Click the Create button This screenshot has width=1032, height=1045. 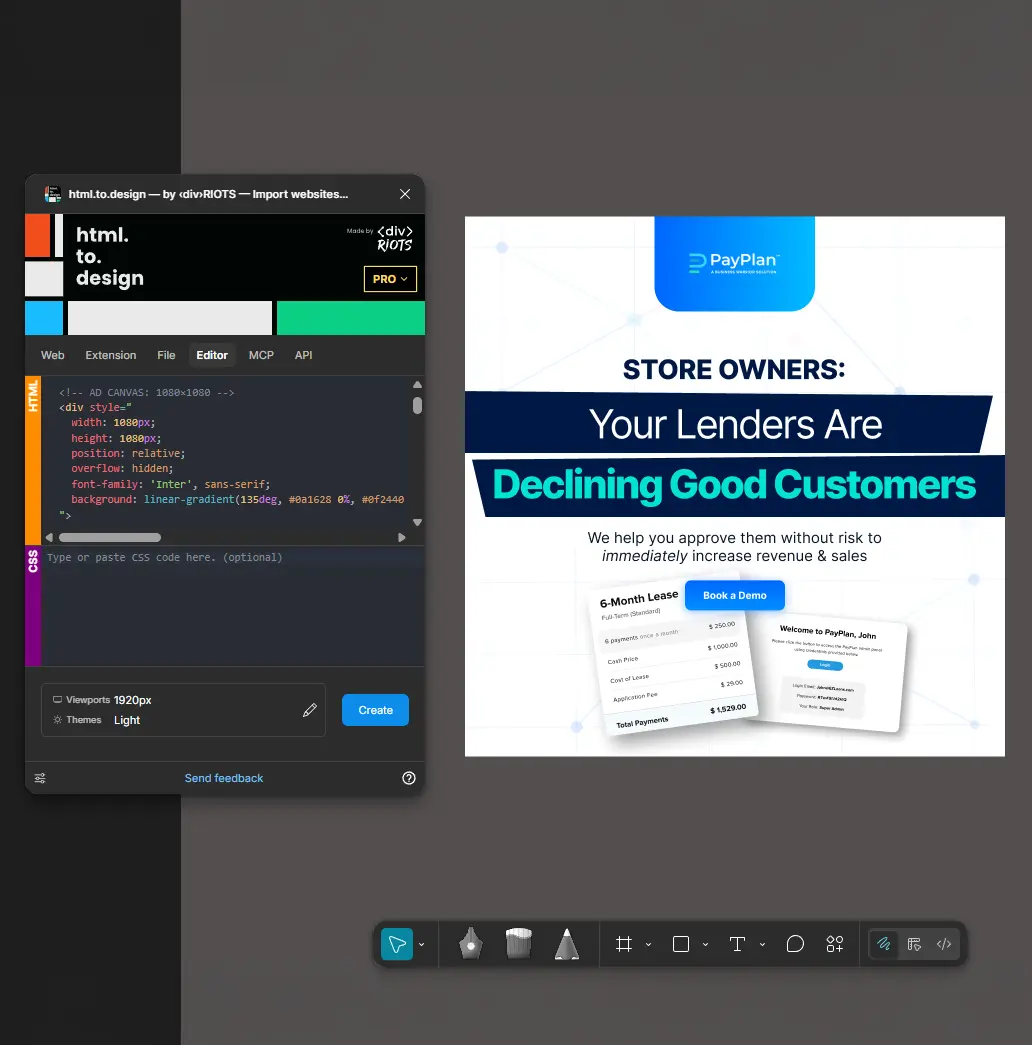coord(375,710)
